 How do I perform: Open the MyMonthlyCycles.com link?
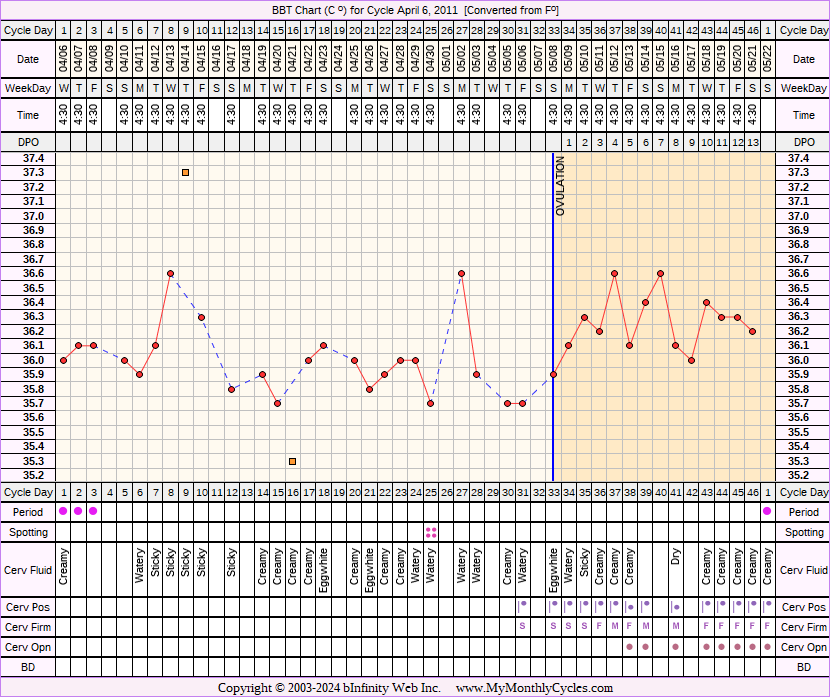tap(534, 688)
